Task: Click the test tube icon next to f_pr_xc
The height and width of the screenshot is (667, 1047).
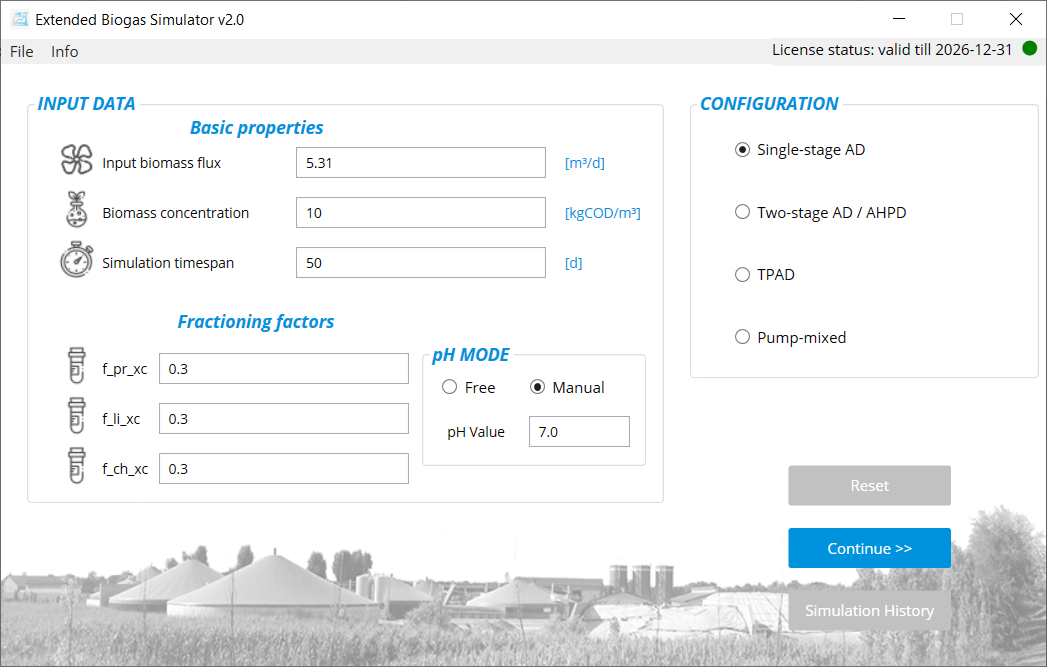Action: [77, 365]
